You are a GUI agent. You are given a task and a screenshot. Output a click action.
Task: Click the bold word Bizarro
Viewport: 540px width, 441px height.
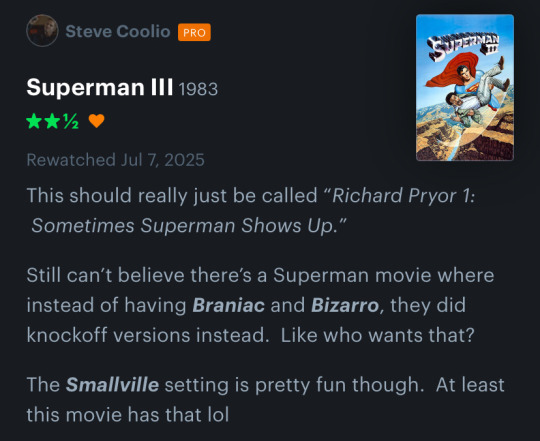point(345,305)
